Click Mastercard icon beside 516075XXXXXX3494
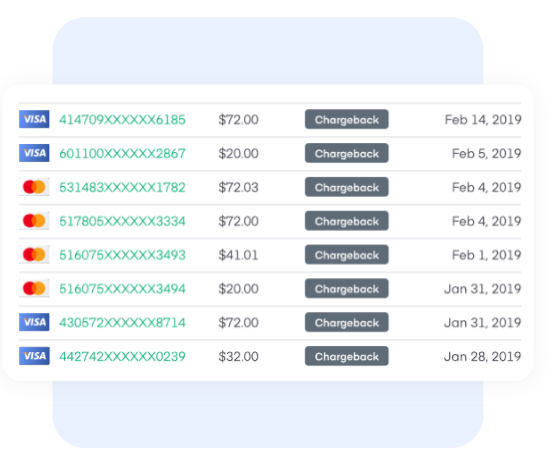This screenshot has width=549, height=464. (34, 289)
